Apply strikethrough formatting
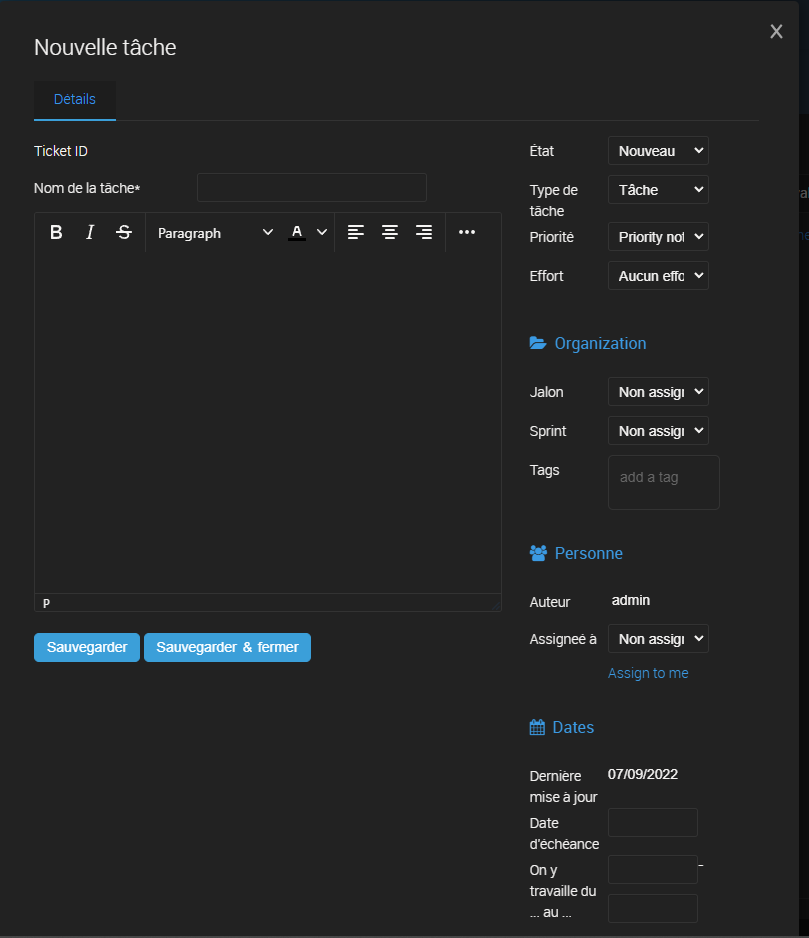The height and width of the screenshot is (938, 809). 123,232
